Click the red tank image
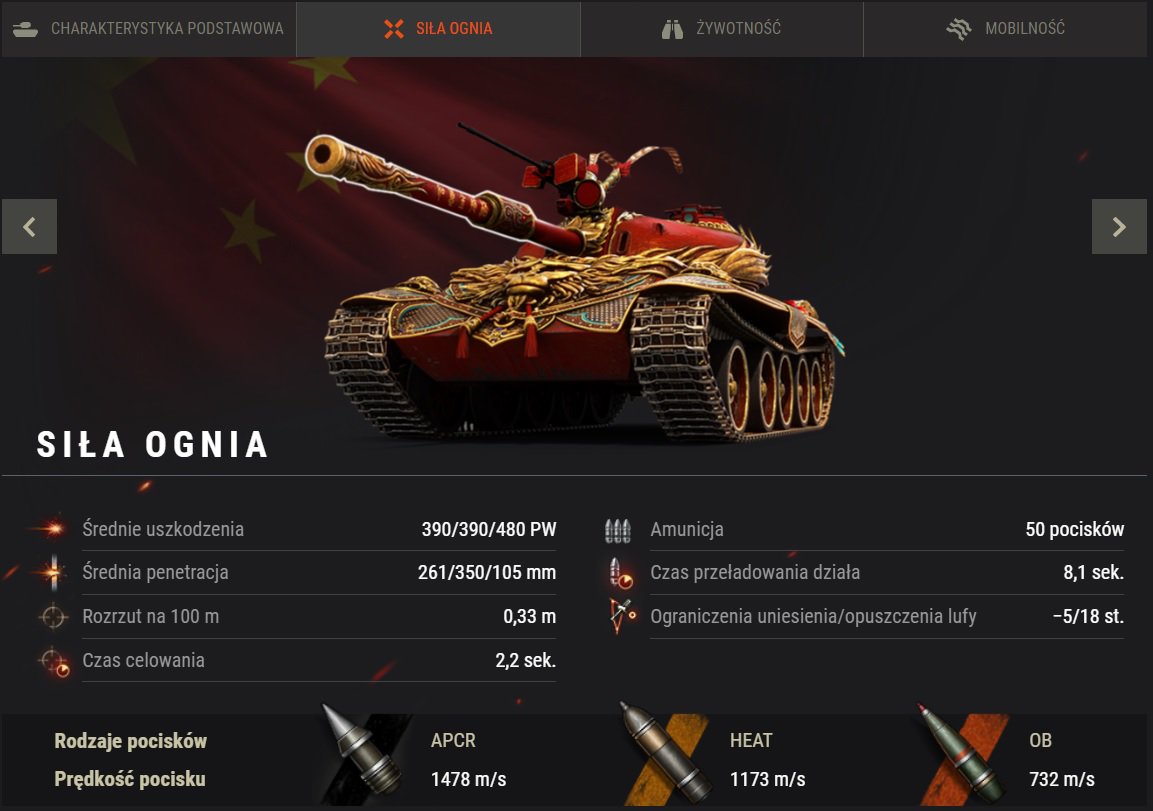 point(575,288)
